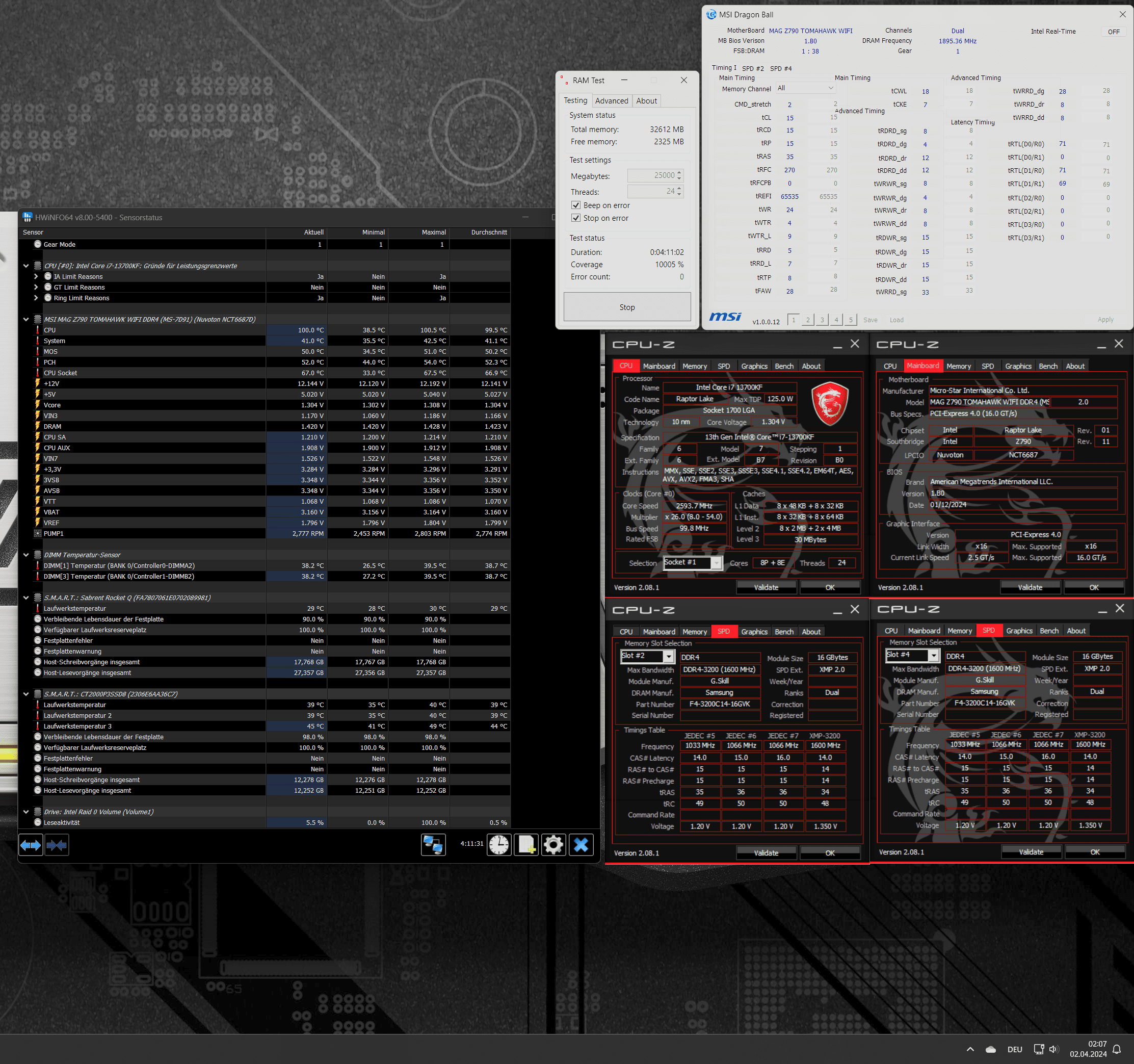Collapse S.M.A.R.T. Sabrent Rocket Q group
This screenshot has width=1134, height=1064.
(25, 598)
